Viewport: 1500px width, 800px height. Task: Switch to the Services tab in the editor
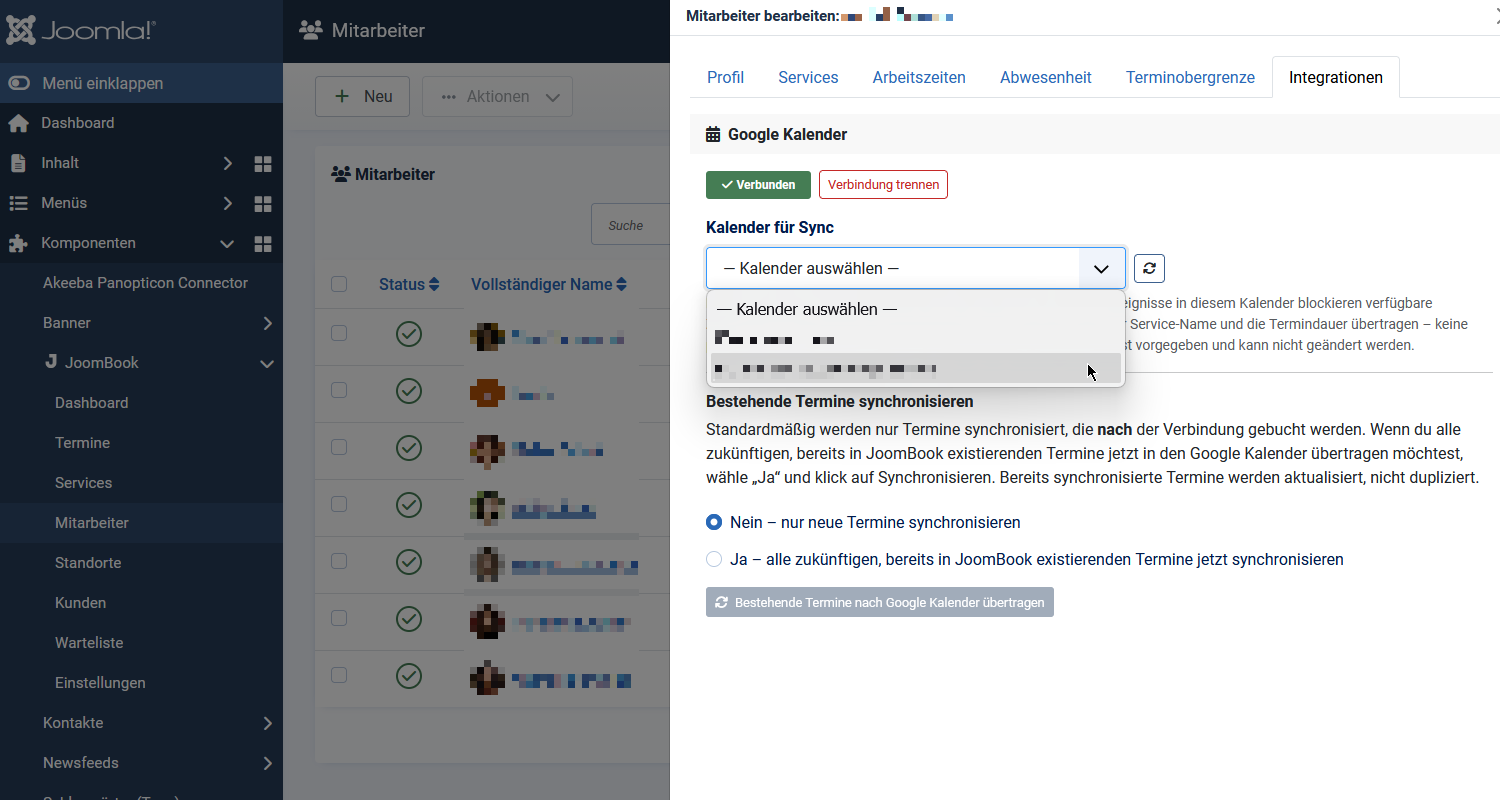pyautogui.click(x=808, y=77)
